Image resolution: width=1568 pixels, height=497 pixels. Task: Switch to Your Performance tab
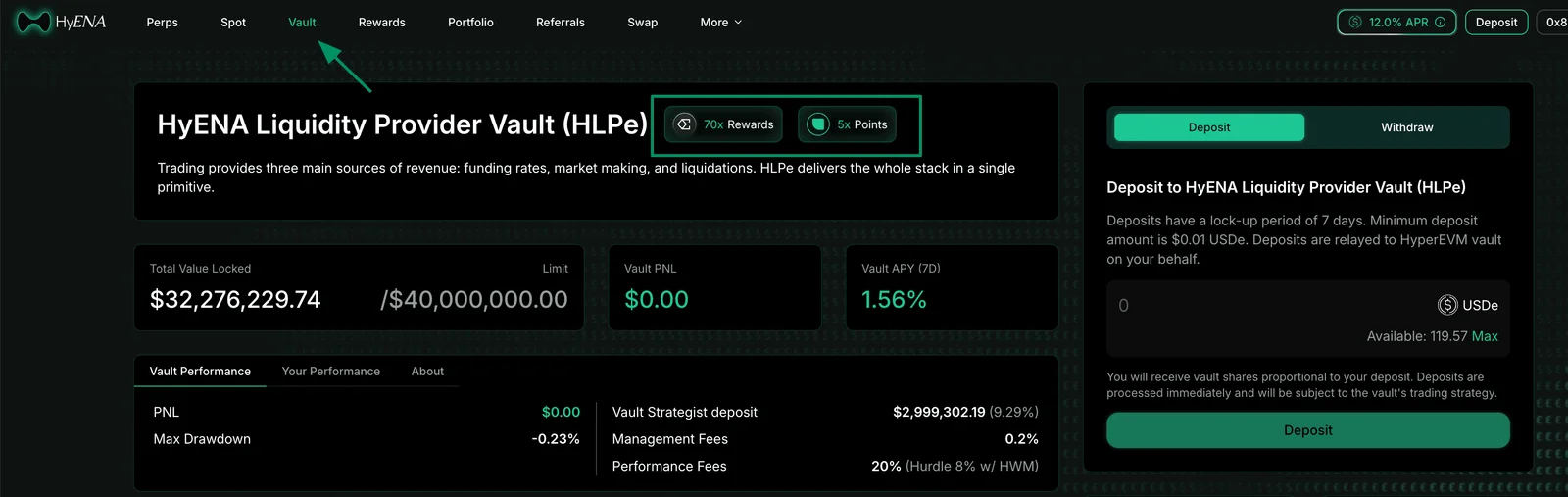331,372
